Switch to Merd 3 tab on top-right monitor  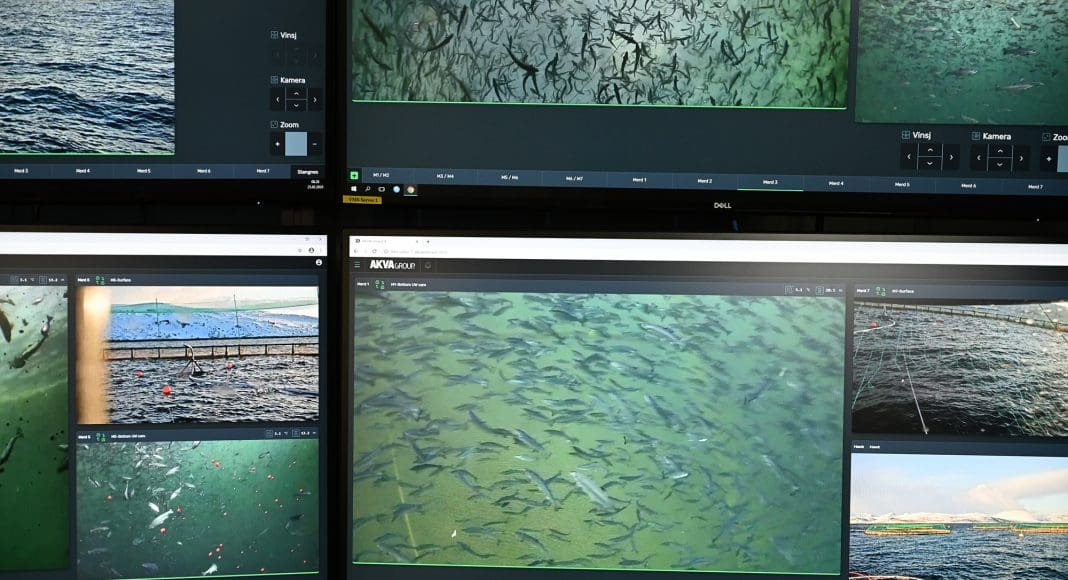pos(770,182)
